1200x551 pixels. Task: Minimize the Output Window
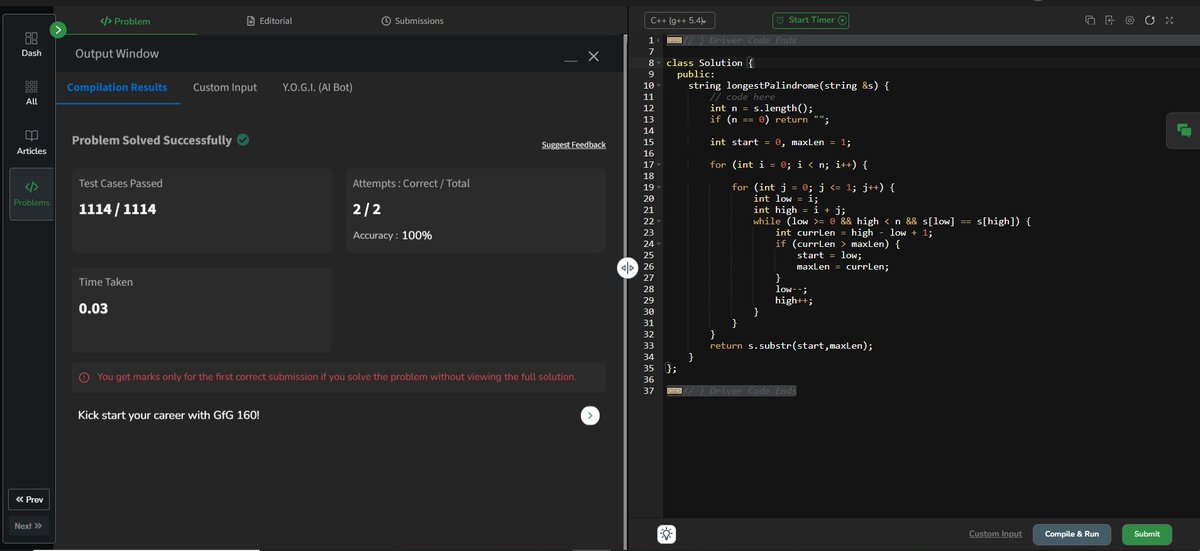coord(571,59)
